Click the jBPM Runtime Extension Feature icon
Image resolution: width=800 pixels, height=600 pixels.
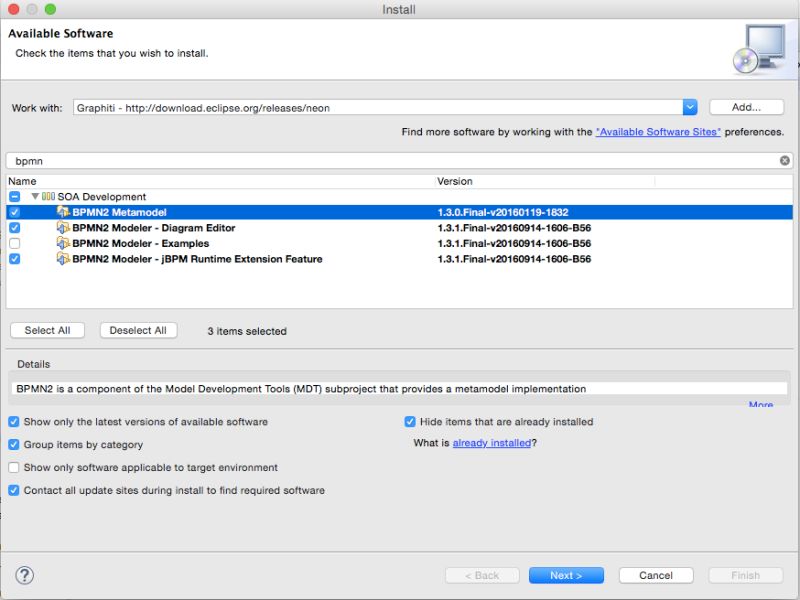coord(63,259)
